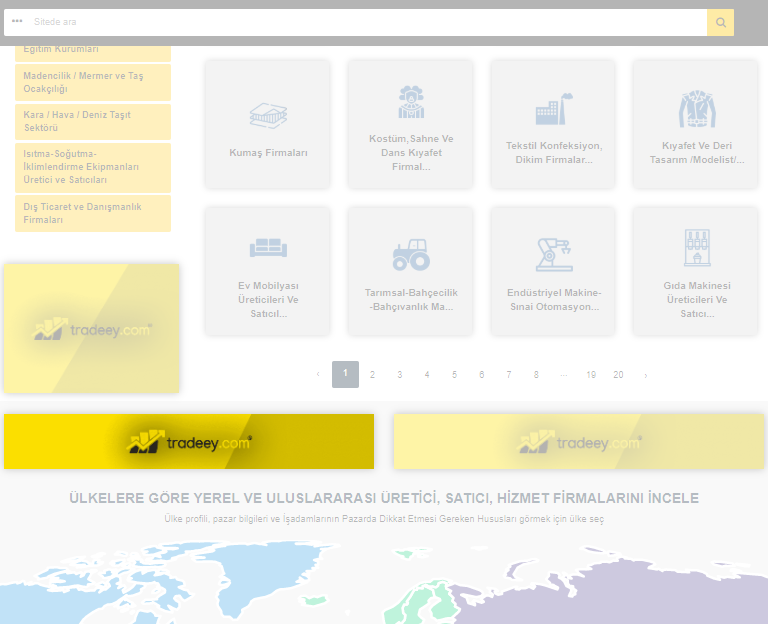The width and height of the screenshot is (768, 624).
Task: Type in the Sitede ara search field
Action: pyautogui.click(x=360, y=22)
